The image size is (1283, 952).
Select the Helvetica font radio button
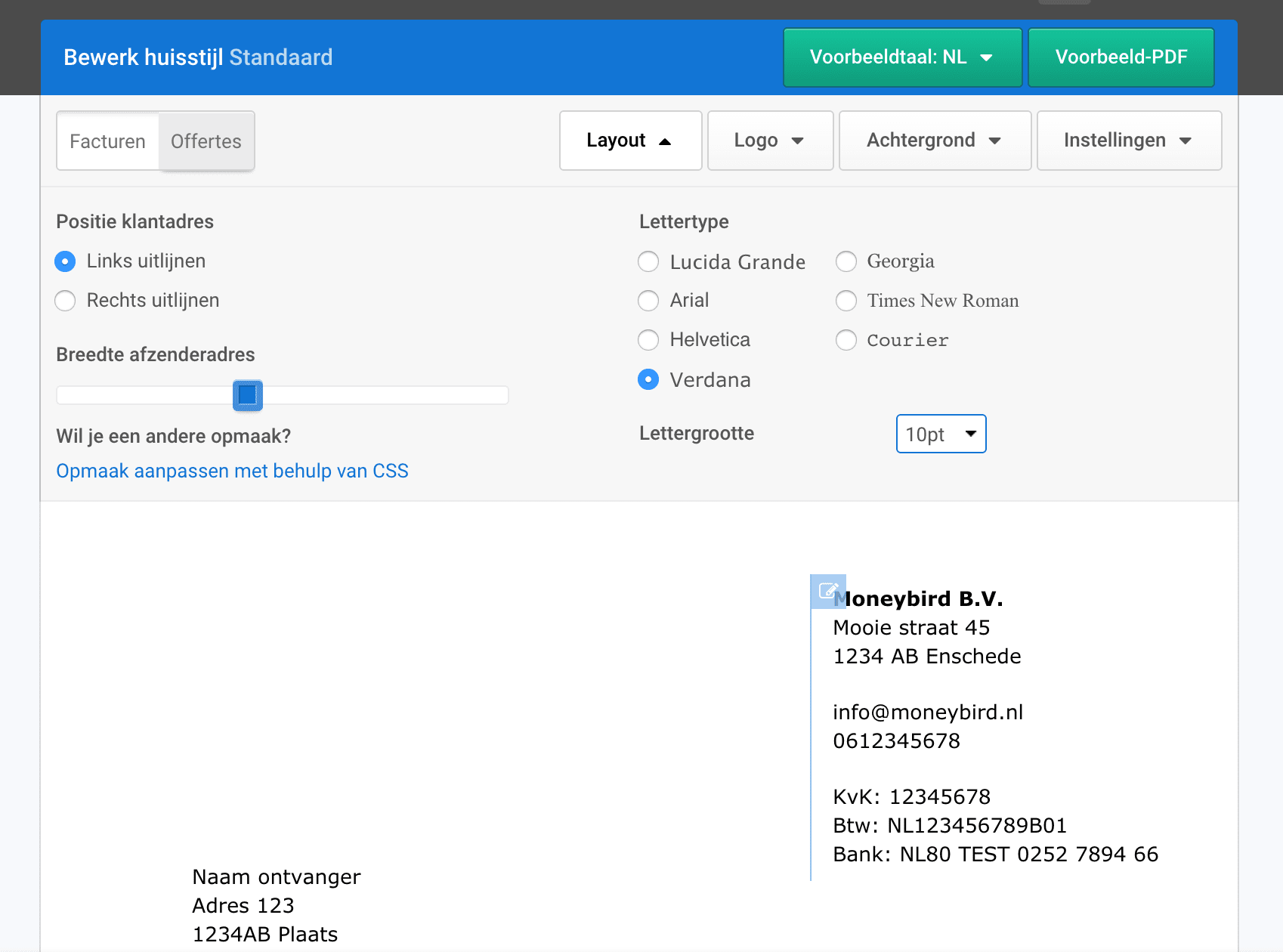(x=648, y=340)
